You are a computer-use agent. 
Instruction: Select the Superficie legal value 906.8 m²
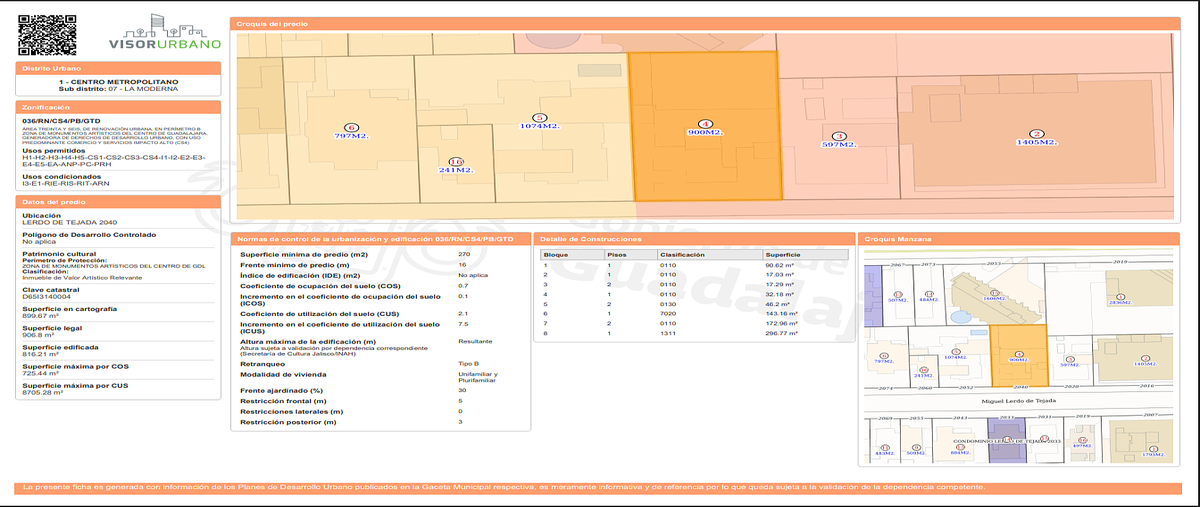tap(38, 335)
